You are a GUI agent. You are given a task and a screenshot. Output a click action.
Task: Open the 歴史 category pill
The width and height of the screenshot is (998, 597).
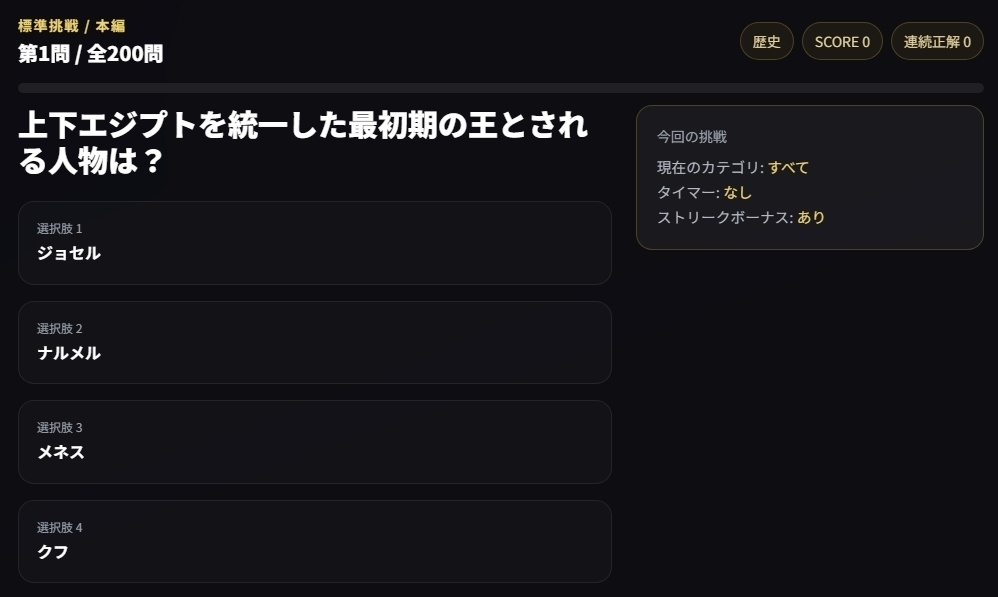click(766, 41)
